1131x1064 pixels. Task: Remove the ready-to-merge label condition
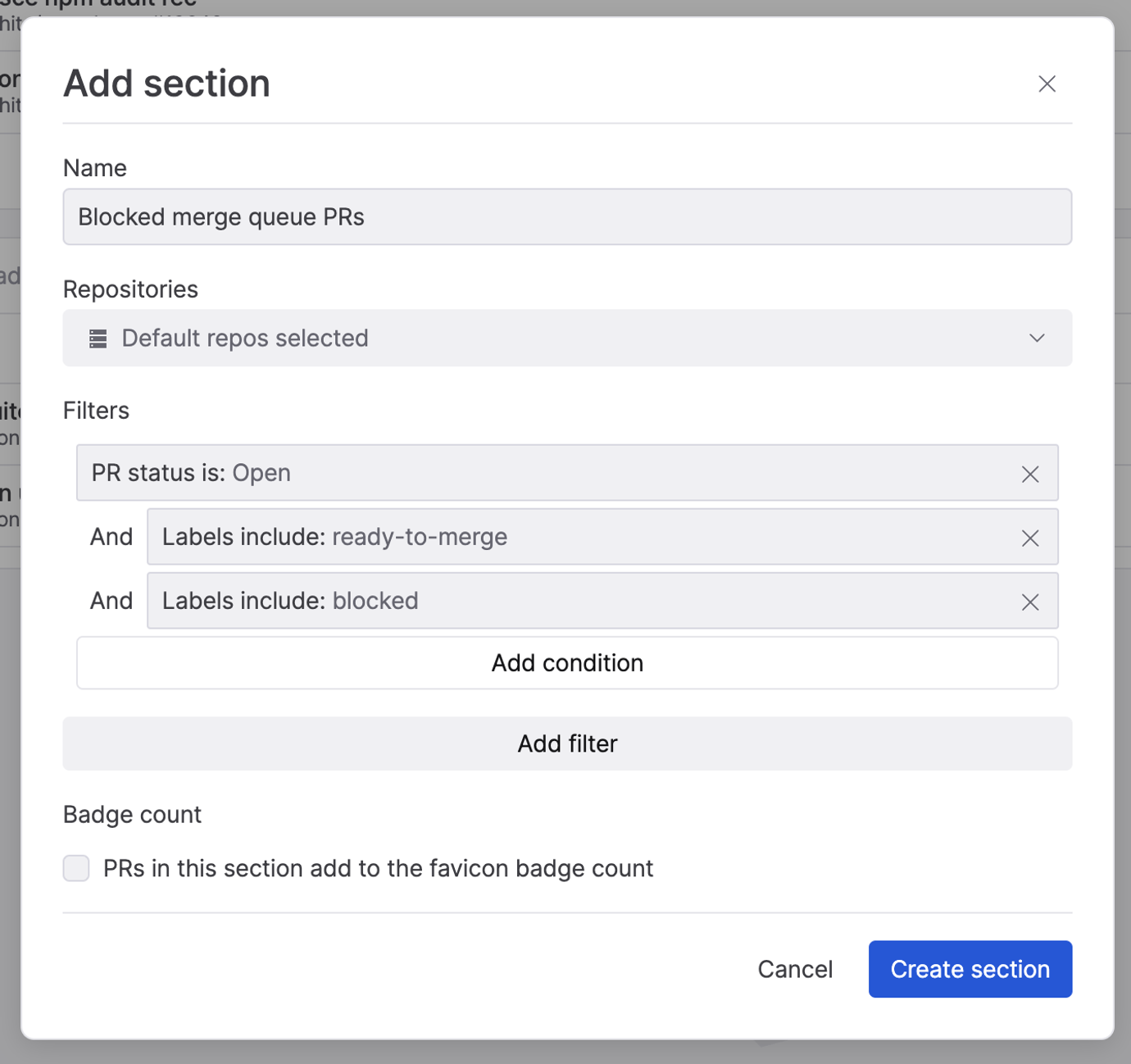pos(1030,538)
